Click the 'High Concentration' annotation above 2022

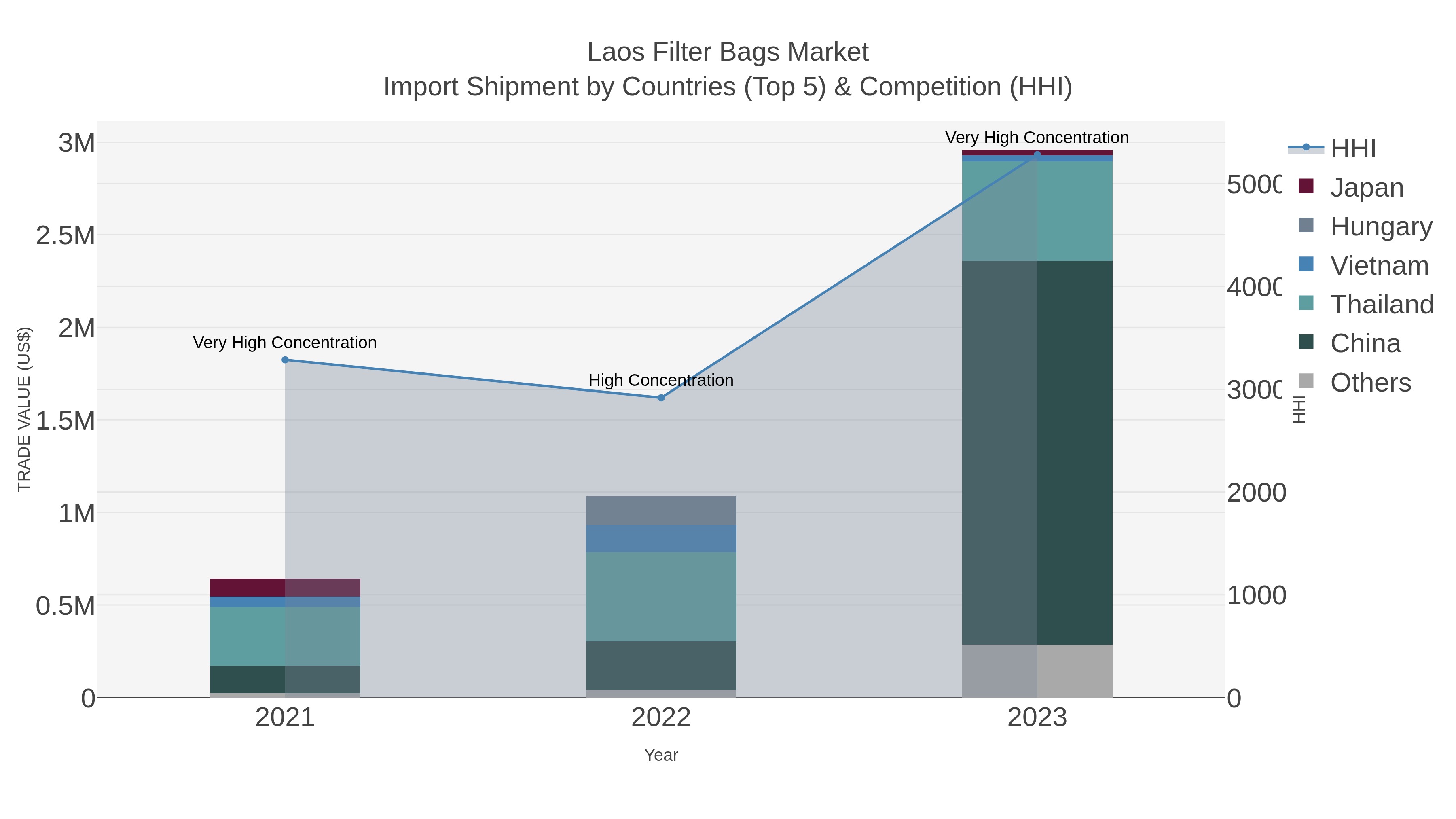click(661, 381)
